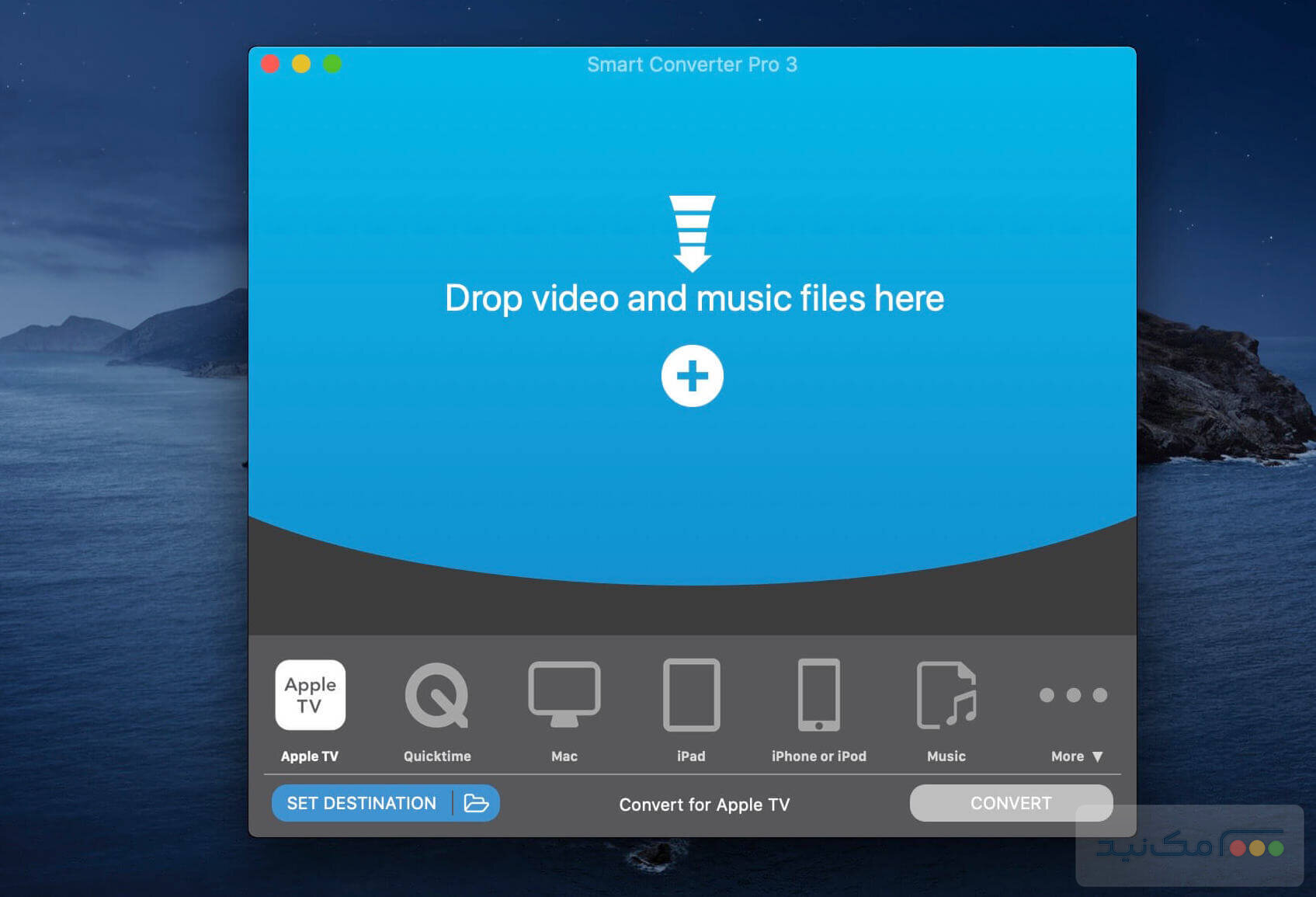Switch active preset from Apple TV to Mac

tap(564, 695)
